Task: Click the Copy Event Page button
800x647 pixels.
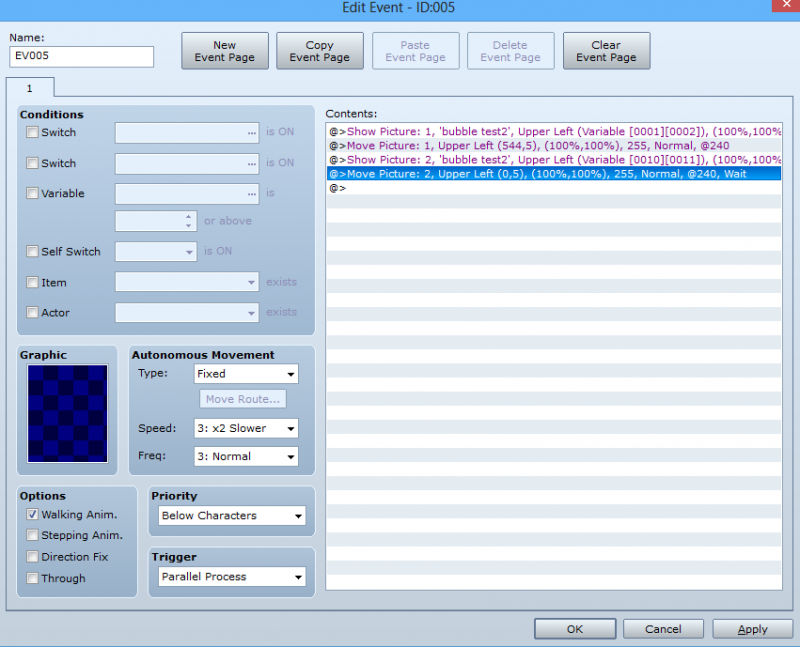Action: [x=319, y=51]
